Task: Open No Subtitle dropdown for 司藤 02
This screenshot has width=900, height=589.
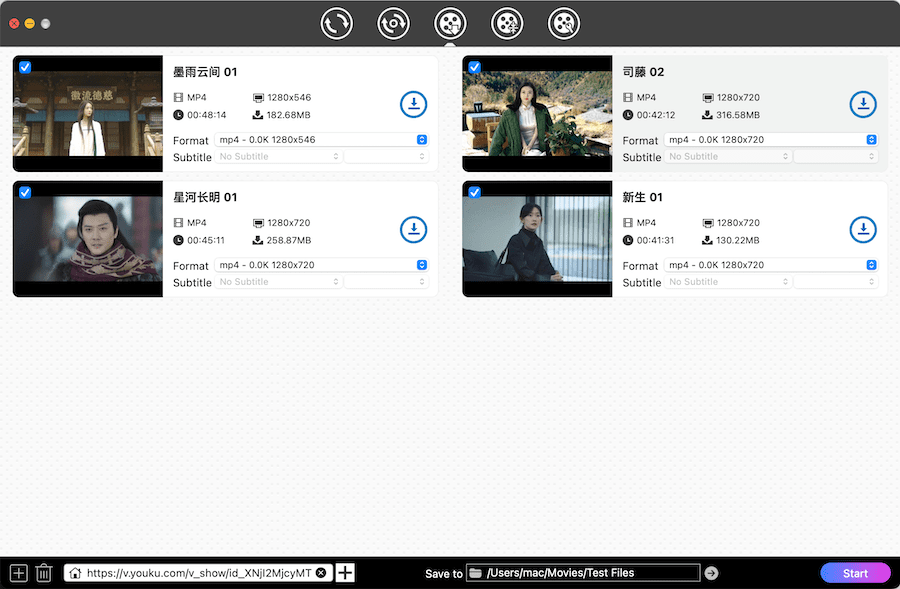Action: pos(728,156)
